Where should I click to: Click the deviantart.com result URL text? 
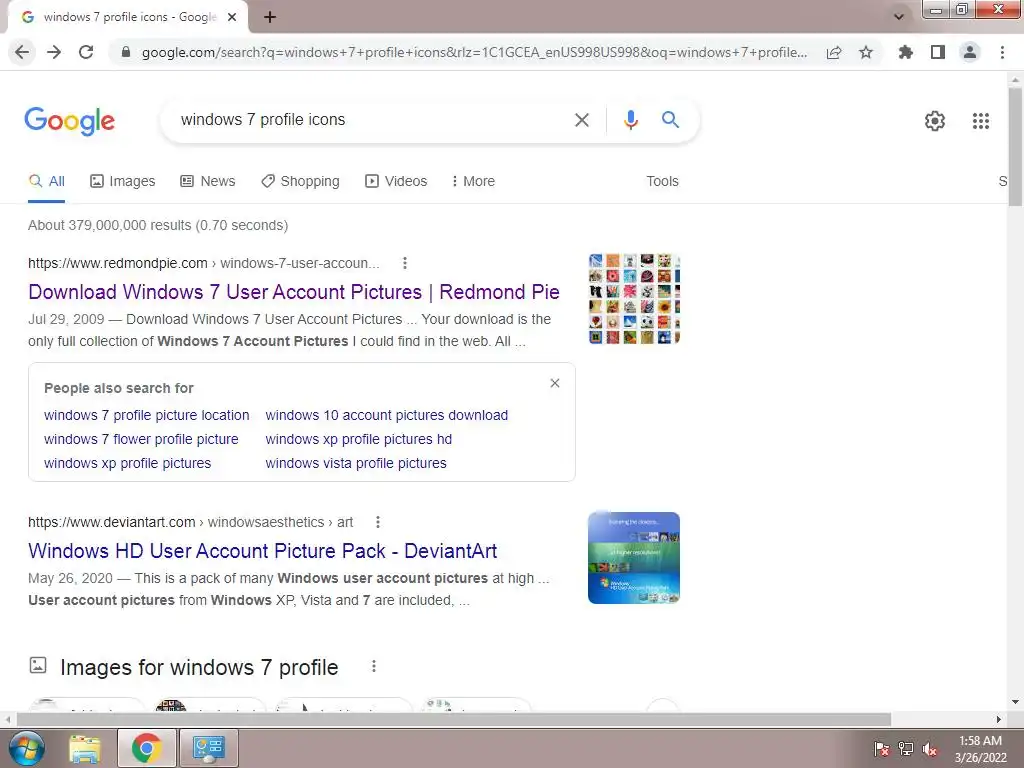pos(190,522)
